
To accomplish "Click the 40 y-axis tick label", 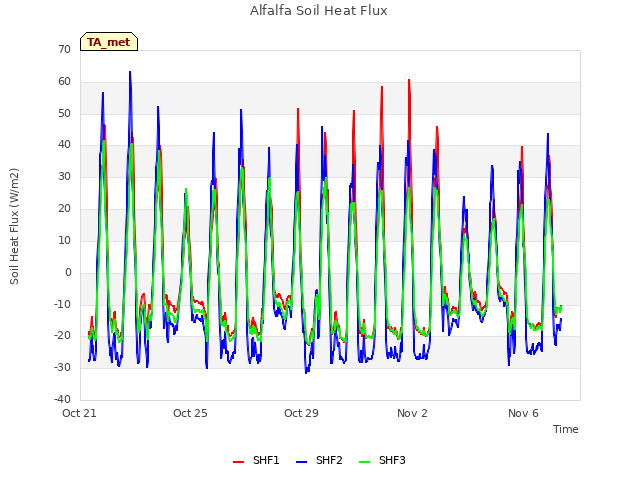I will pyautogui.click(x=64, y=144).
